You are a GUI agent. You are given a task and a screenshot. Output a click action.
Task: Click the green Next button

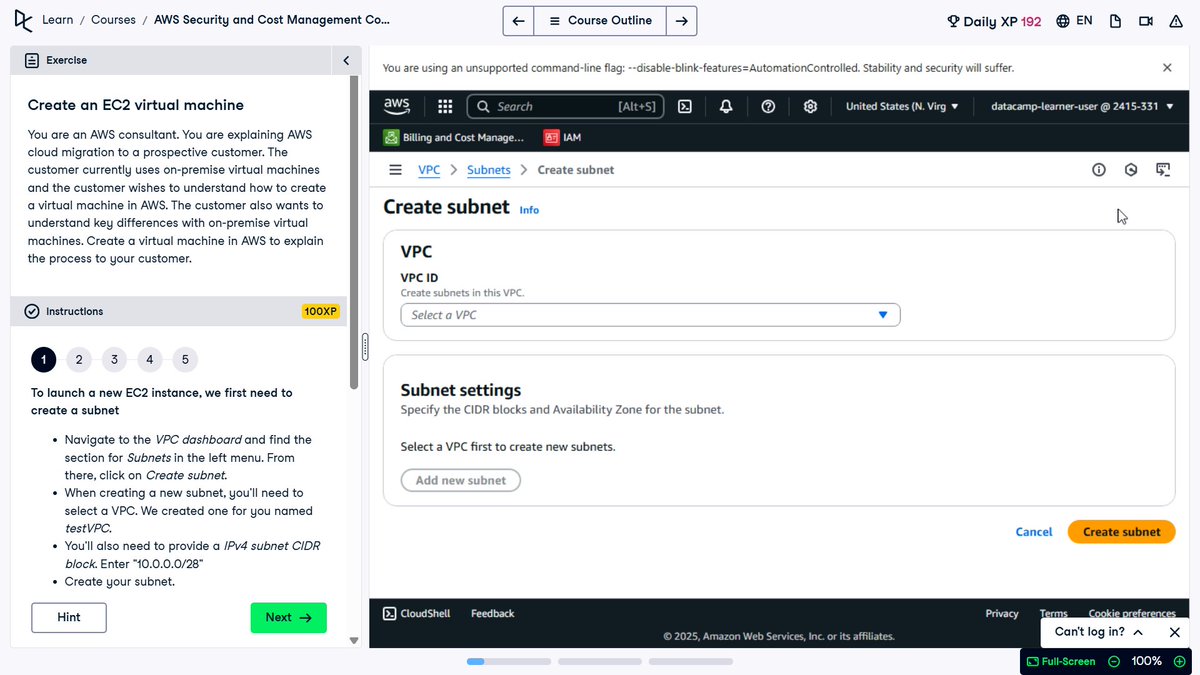pos(288,618)
